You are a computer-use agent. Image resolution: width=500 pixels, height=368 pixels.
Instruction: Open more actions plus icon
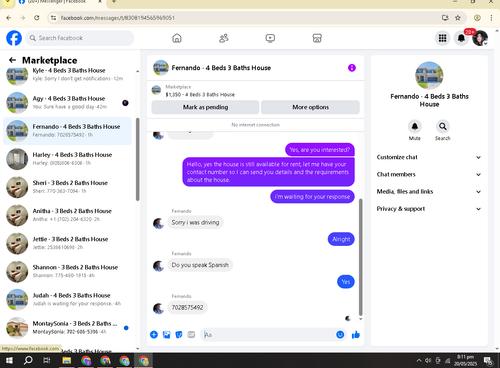(154, 335)
